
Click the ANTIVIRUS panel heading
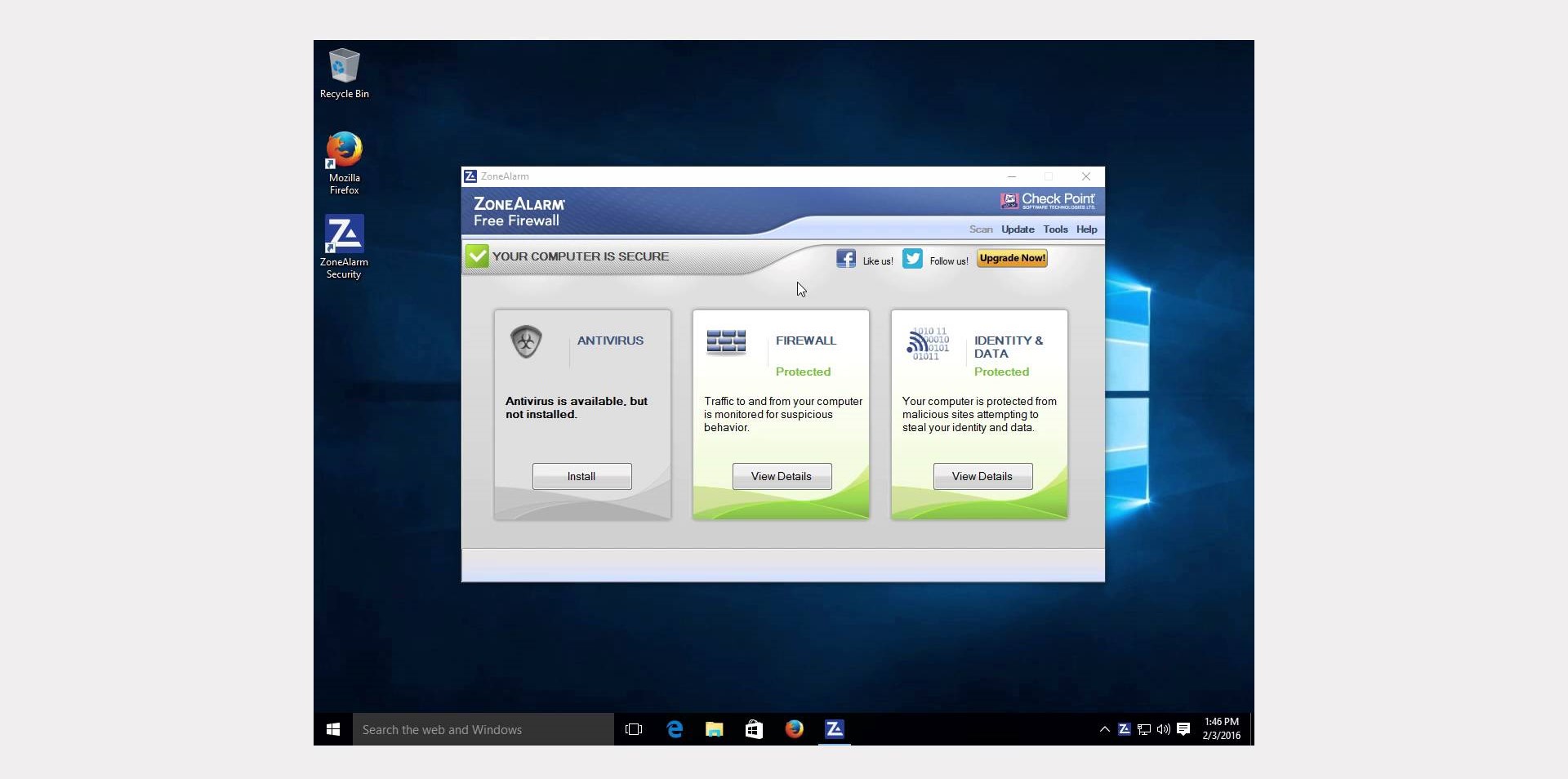[x=610, y=341]
